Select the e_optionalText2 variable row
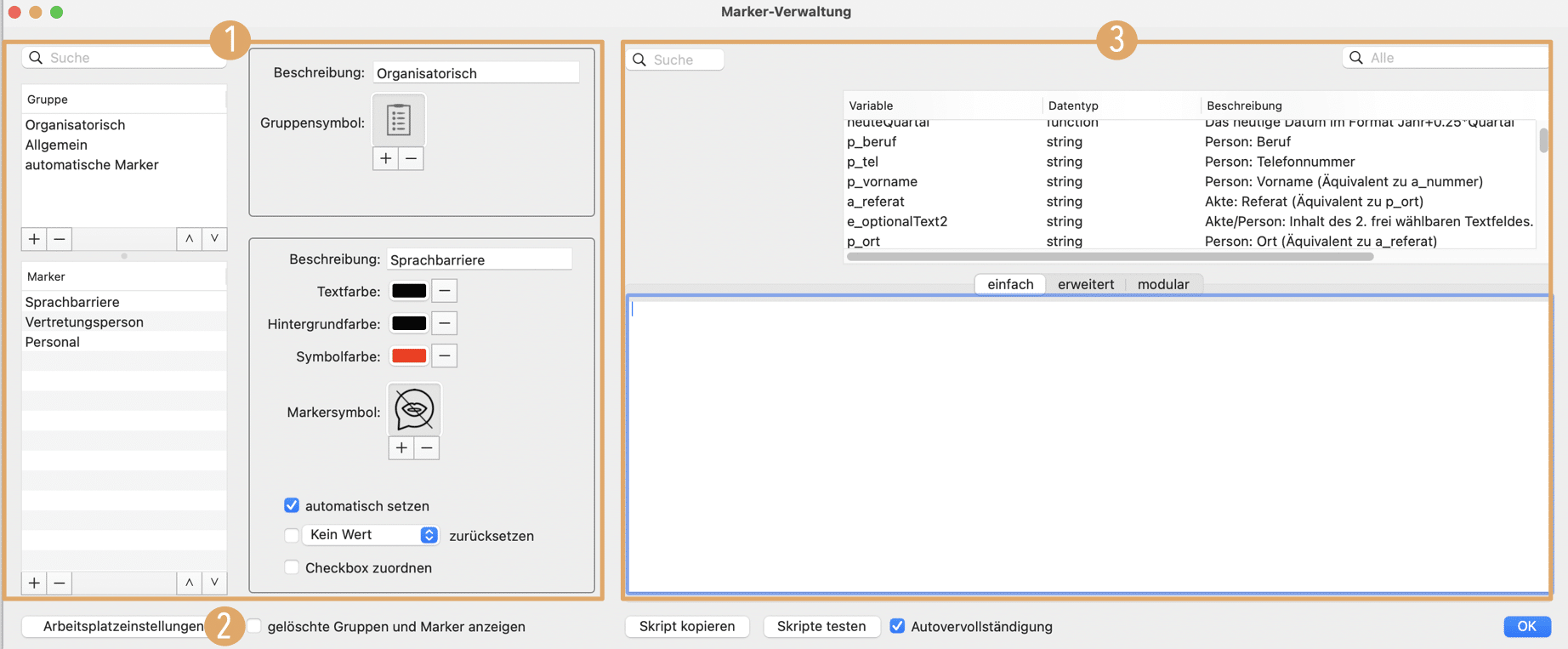The image size is (1568, 649). click(x=1190, y=221)
